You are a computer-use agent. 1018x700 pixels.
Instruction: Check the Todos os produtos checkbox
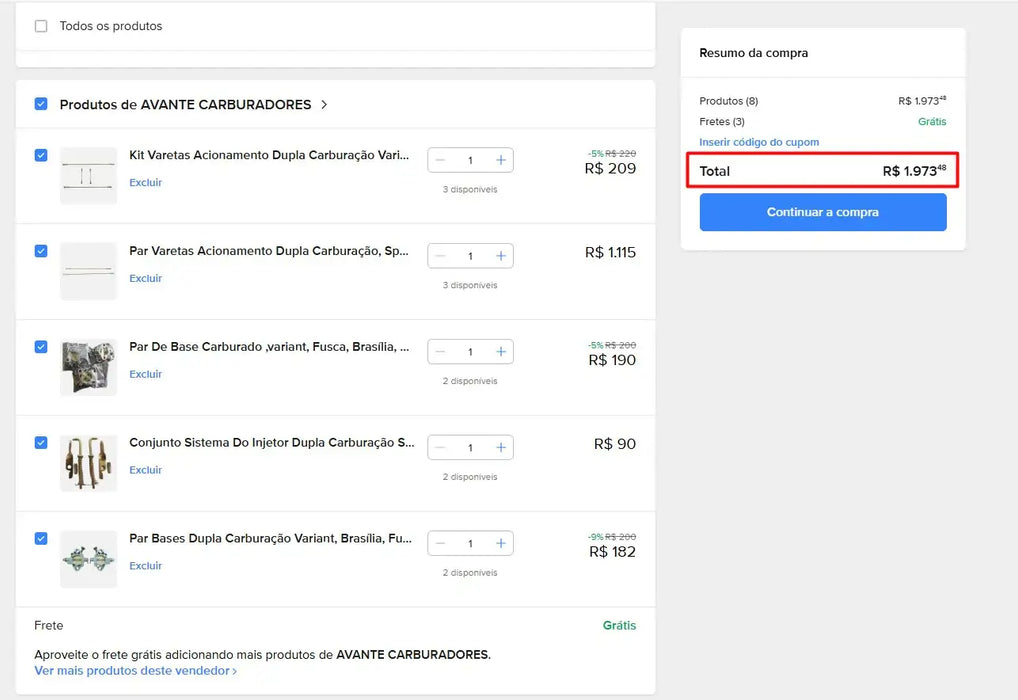(41, 26)
